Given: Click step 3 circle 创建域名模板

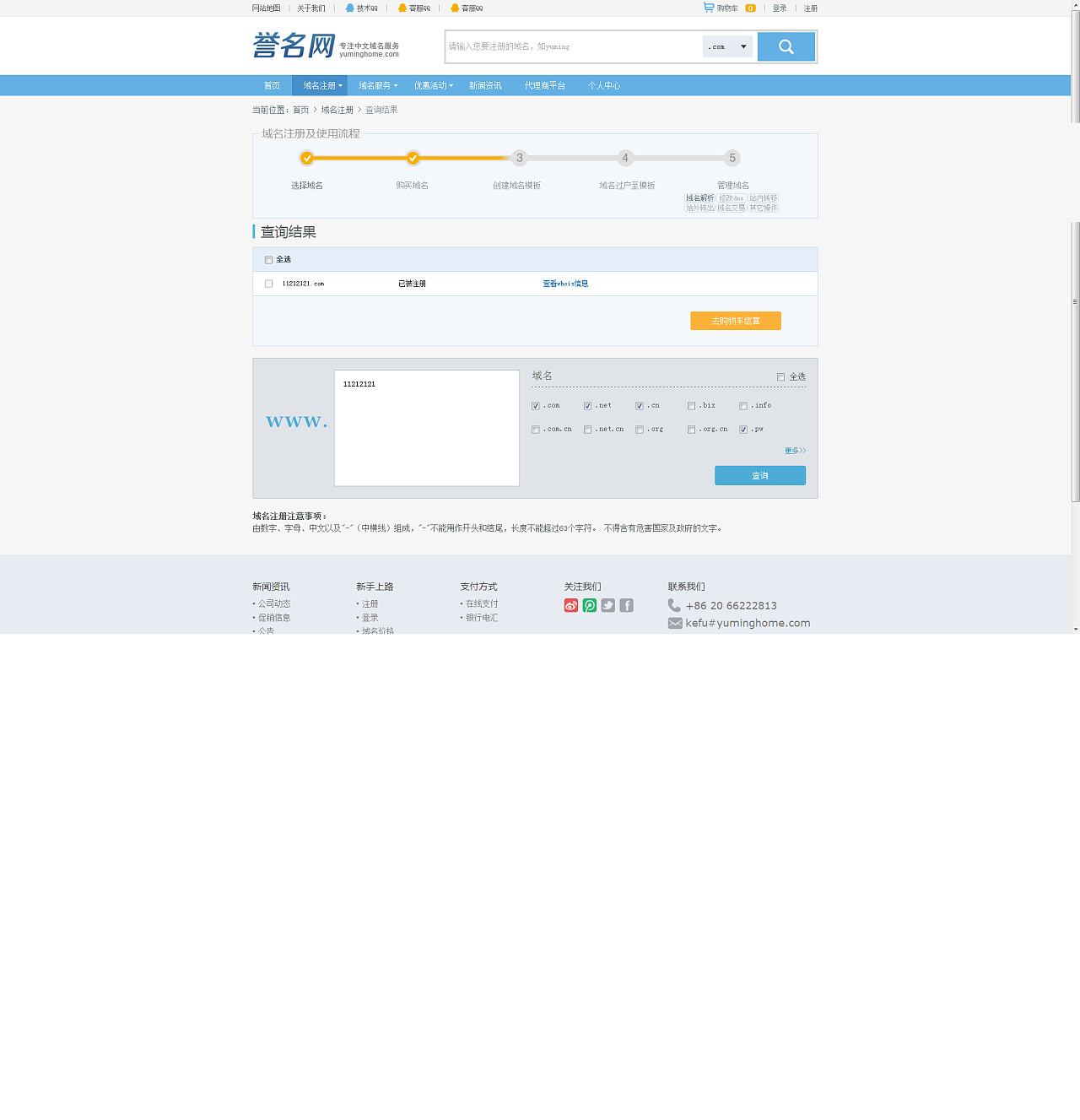Looking at the screenshot, I should tap(520, 158).
